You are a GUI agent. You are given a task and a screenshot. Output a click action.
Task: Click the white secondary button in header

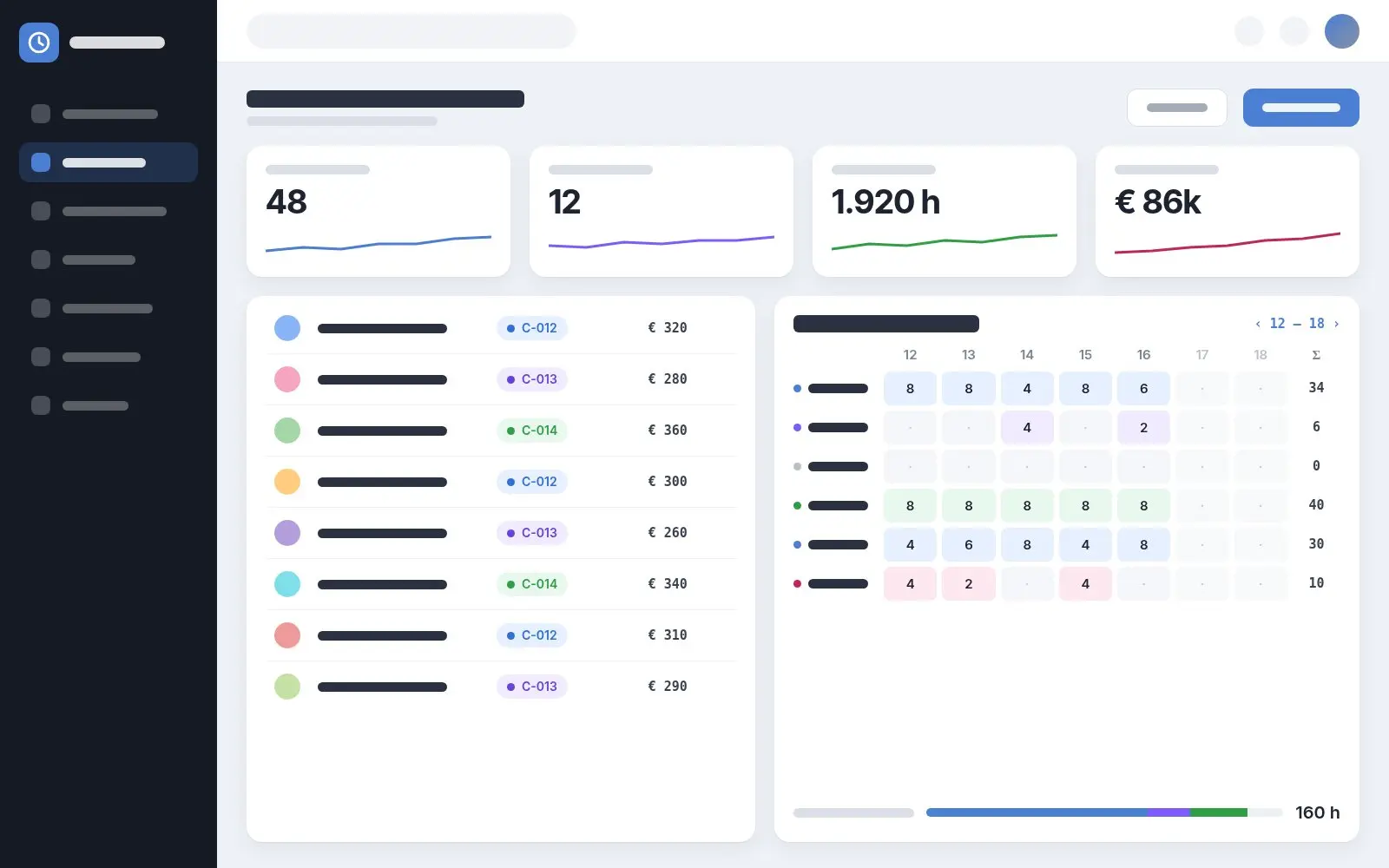pyautogui.click(x=1176, y=108)
